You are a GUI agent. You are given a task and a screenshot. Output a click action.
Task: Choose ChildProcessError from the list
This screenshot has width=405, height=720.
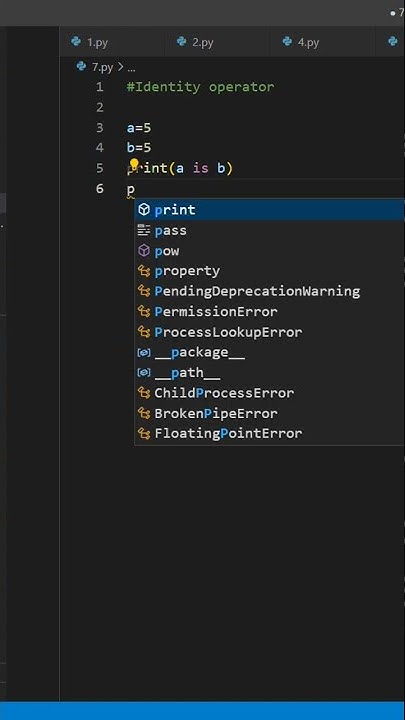pos(269,393)
